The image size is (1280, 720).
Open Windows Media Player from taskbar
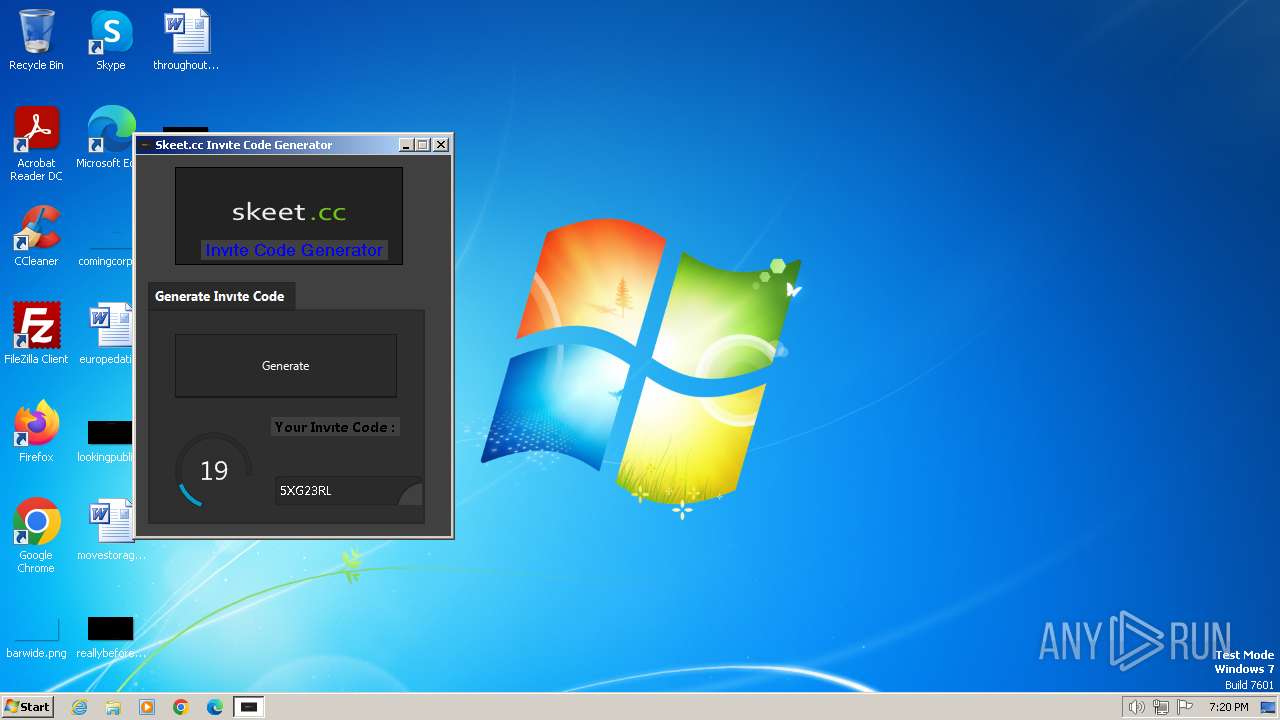tap(147, 707)
